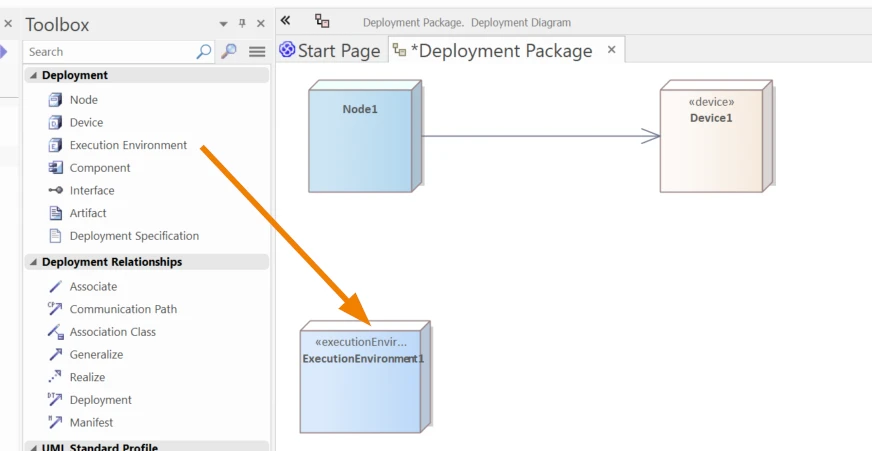Pick the Association Class connector icon
872x451 pixels.
[x=55, y=332]
